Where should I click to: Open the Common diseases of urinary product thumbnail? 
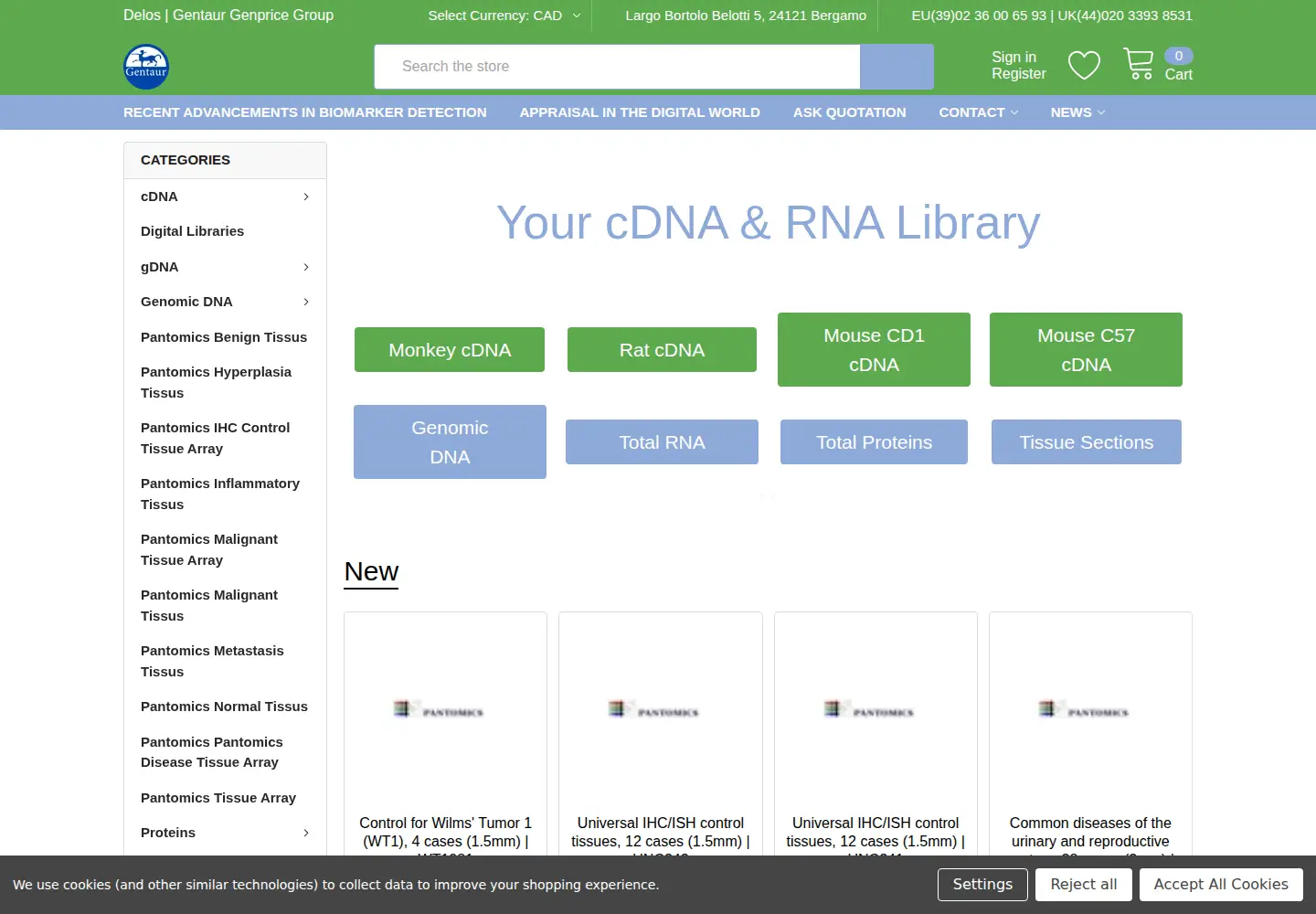click(1090, 709)
